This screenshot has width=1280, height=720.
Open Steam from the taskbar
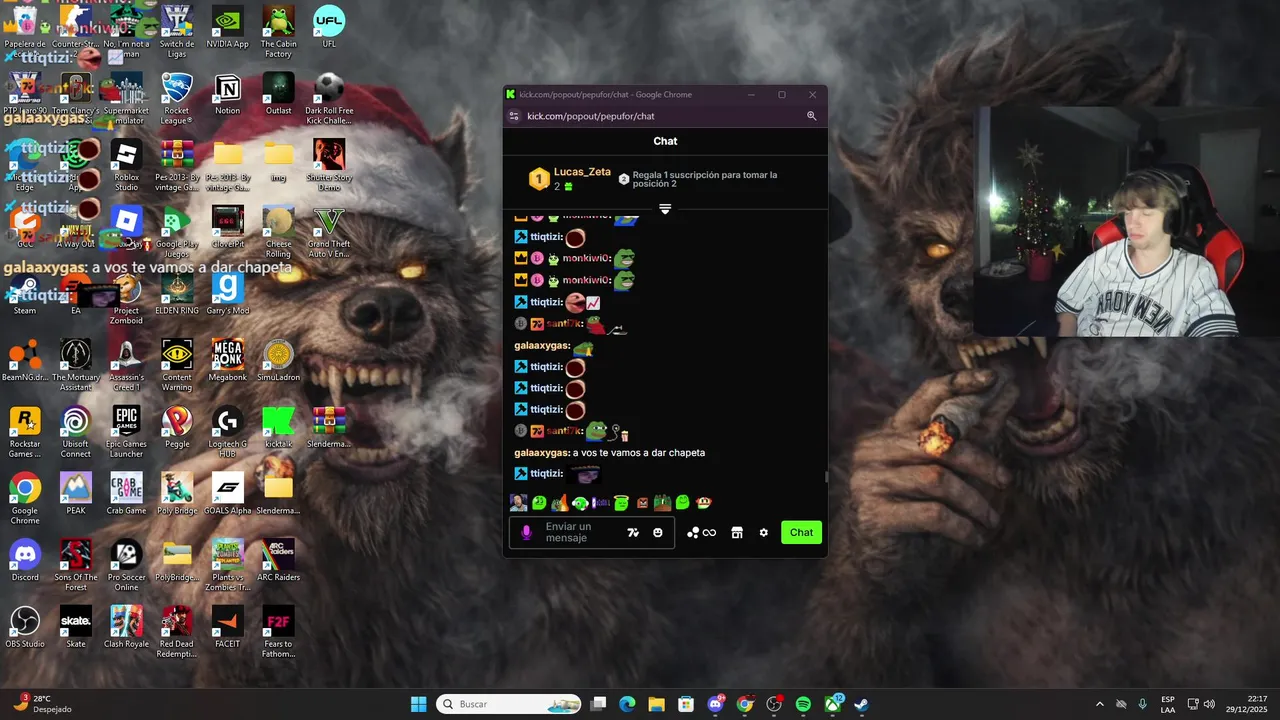pos(861,704)
